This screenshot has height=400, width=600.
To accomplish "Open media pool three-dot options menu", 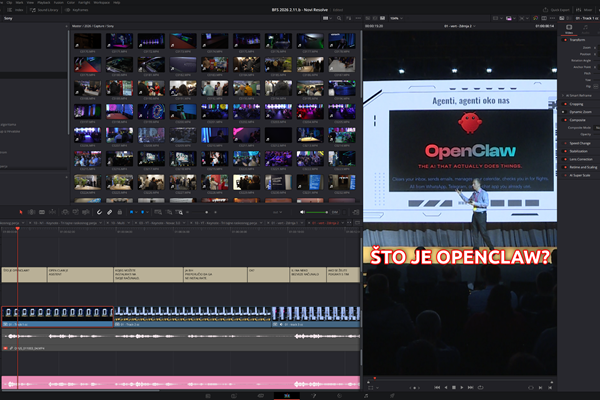I will pyautogui.click(x=358, y=18).
